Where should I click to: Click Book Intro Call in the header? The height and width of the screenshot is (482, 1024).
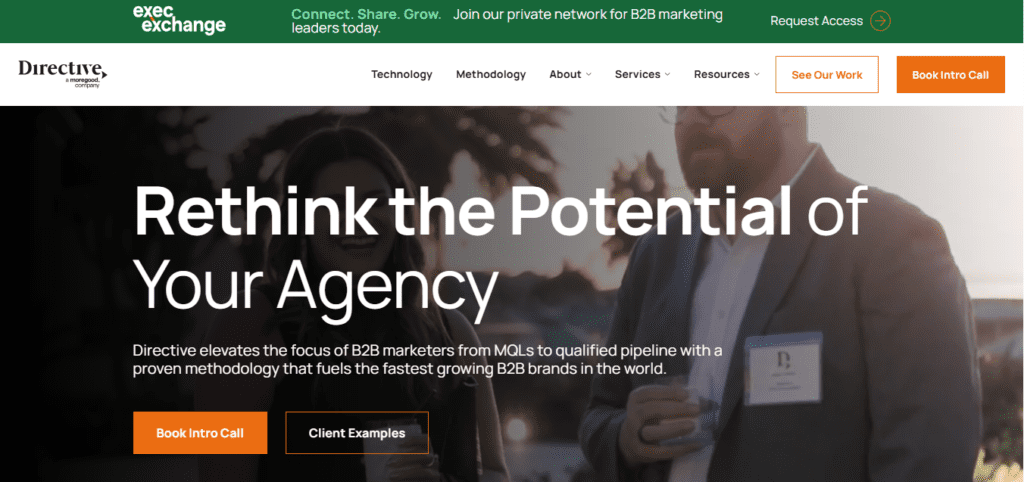coord(950,74)
